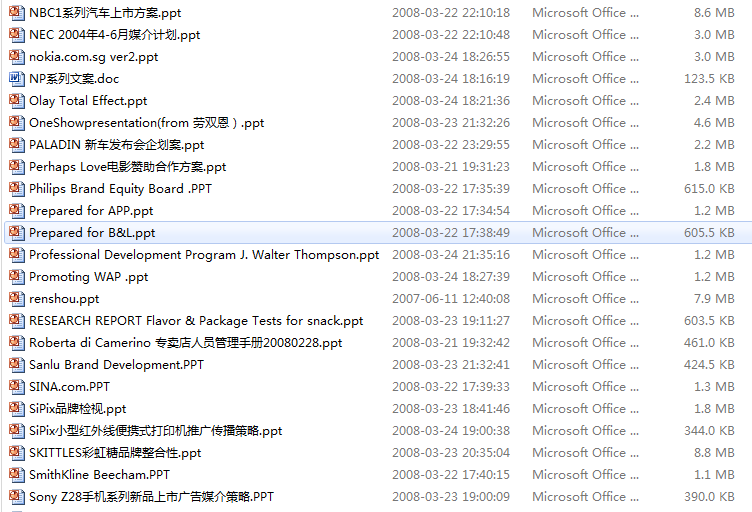The height and width of the screenshot is (512, 752).
Task: Click the icon of SmithKline Beecham.PPT
Action: coord(17,475)
